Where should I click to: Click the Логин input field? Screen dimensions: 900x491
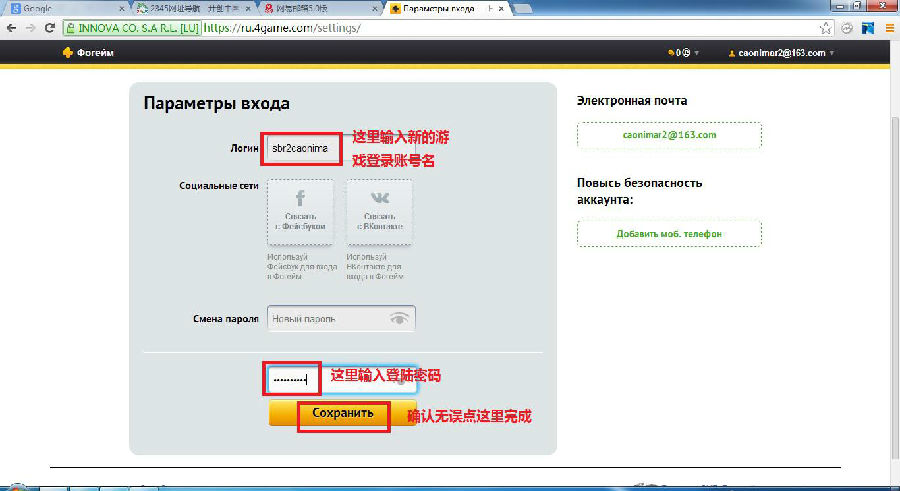299,148
